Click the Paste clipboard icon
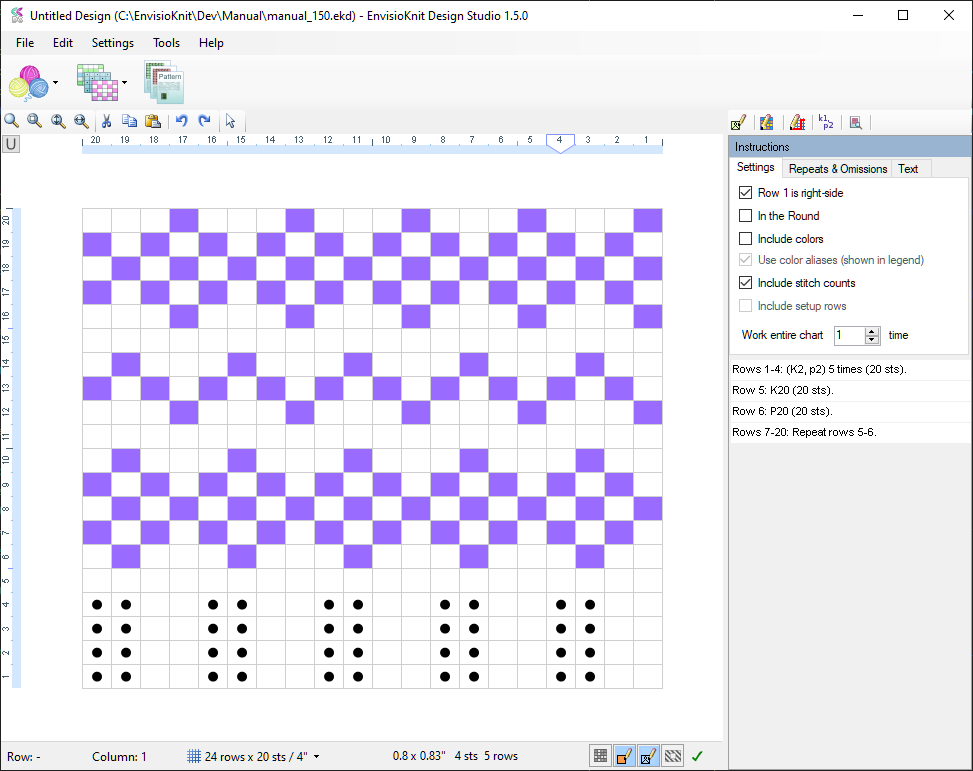The image size is (973, 771). (153, 121)
